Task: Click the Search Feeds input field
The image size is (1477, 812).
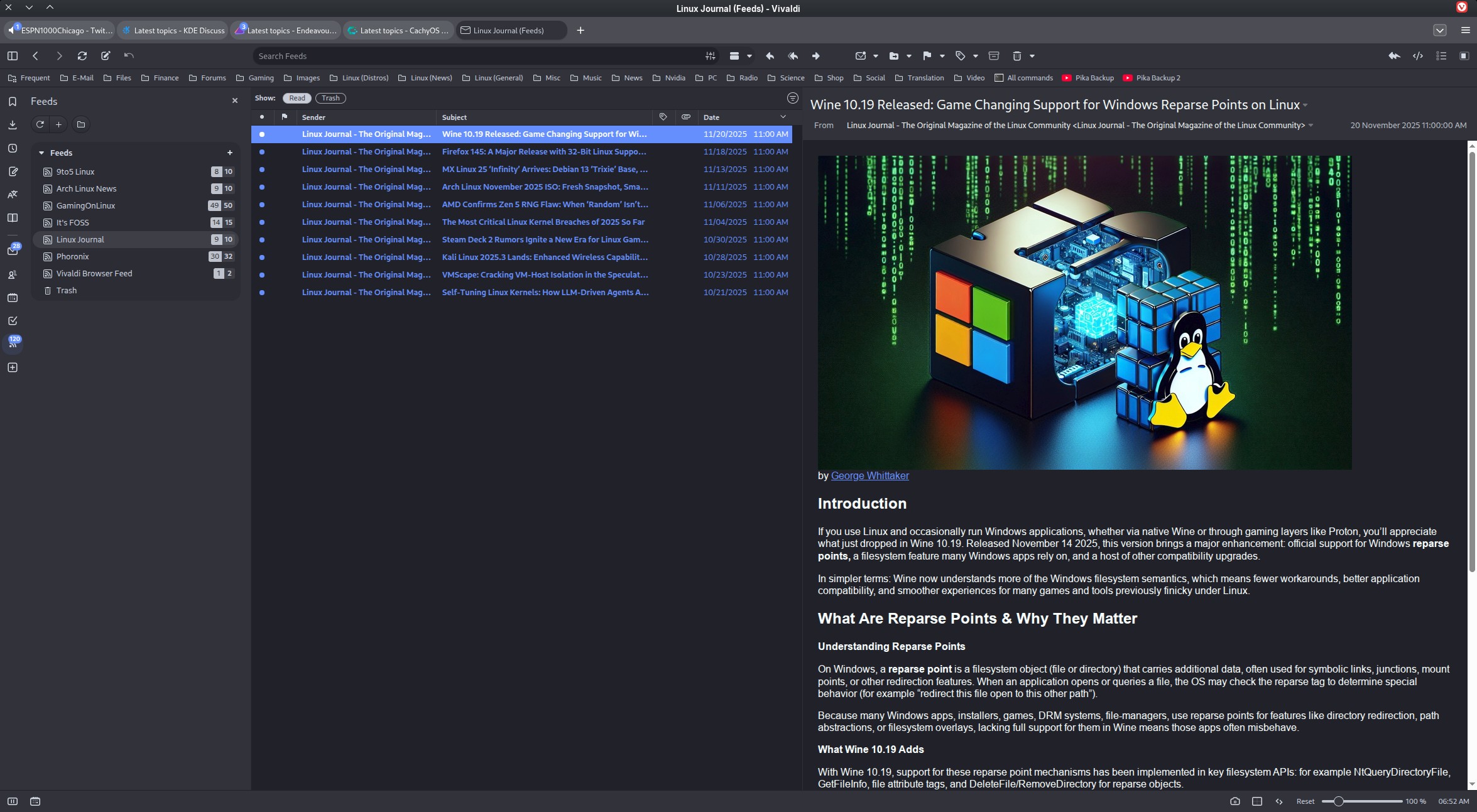Action: click(x=477, y=56)
